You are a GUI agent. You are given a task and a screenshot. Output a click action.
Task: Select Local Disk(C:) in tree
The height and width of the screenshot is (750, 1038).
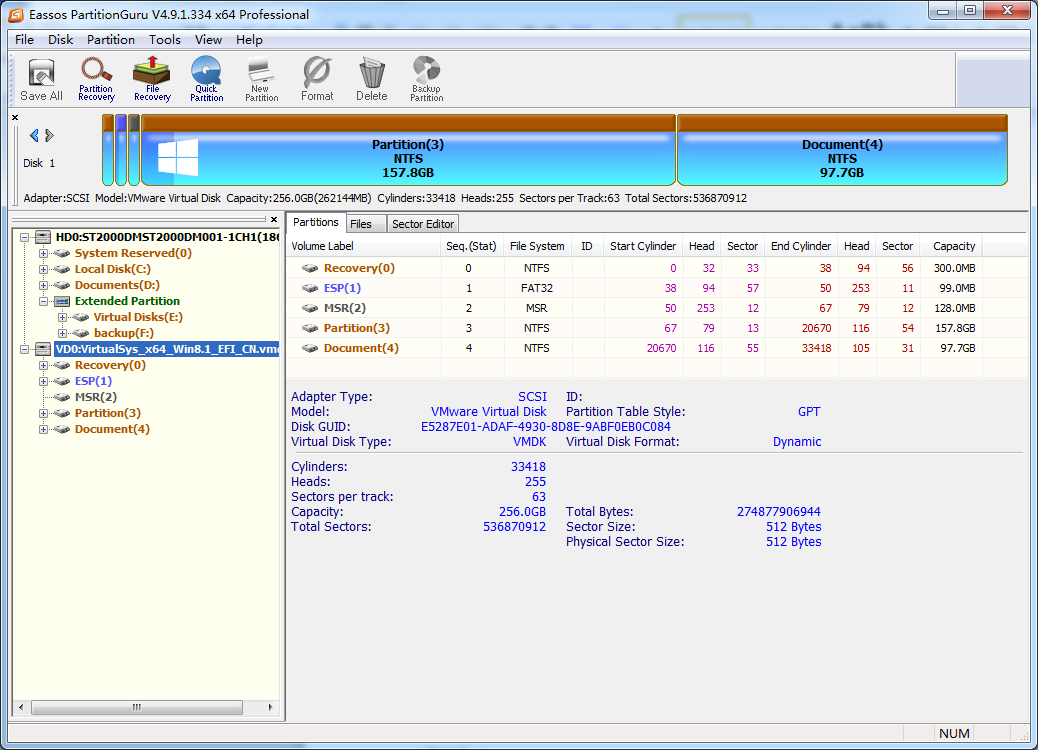coord(113,269)
